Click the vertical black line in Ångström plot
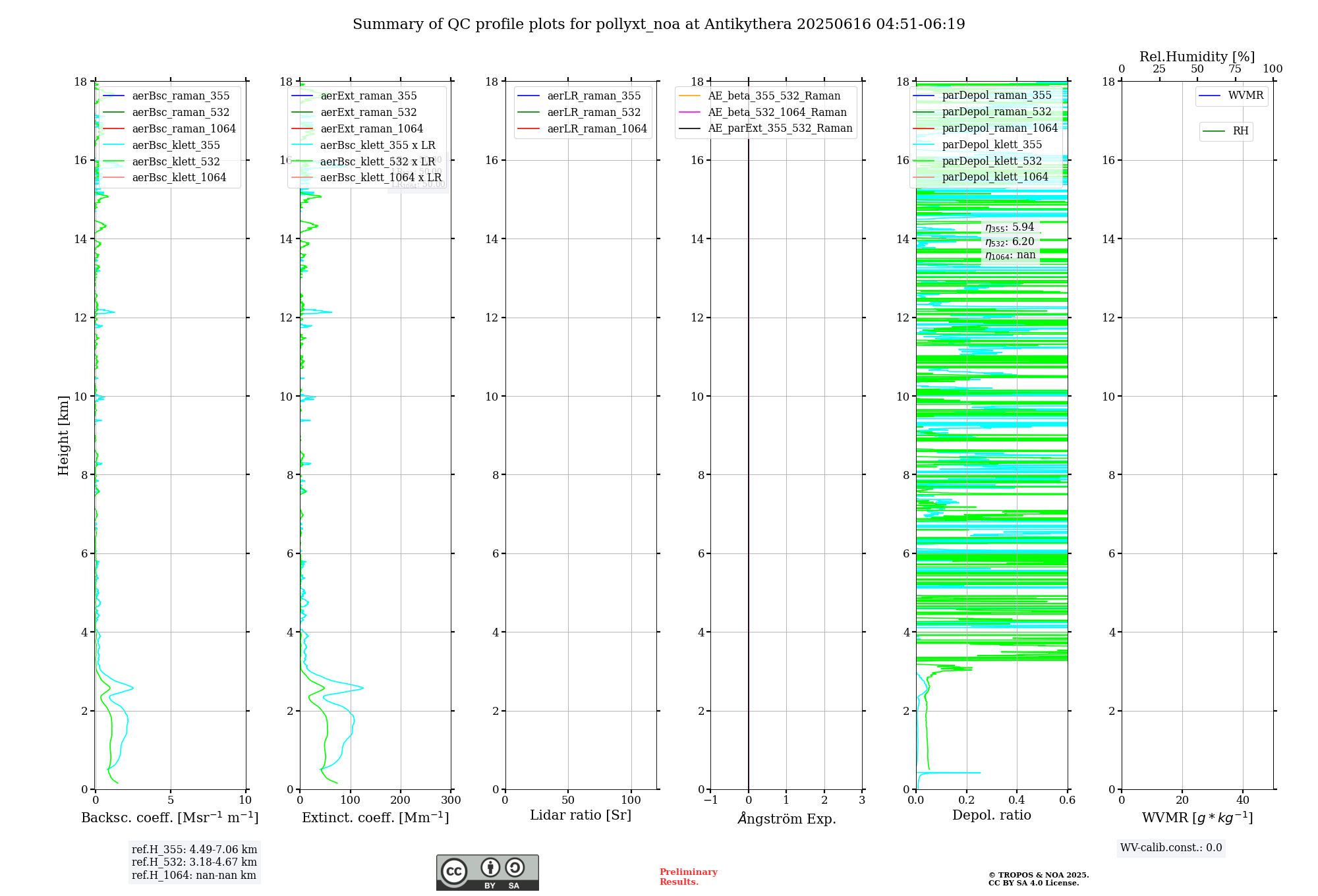This screenshot has height=896, width=1318. [749, 435]
